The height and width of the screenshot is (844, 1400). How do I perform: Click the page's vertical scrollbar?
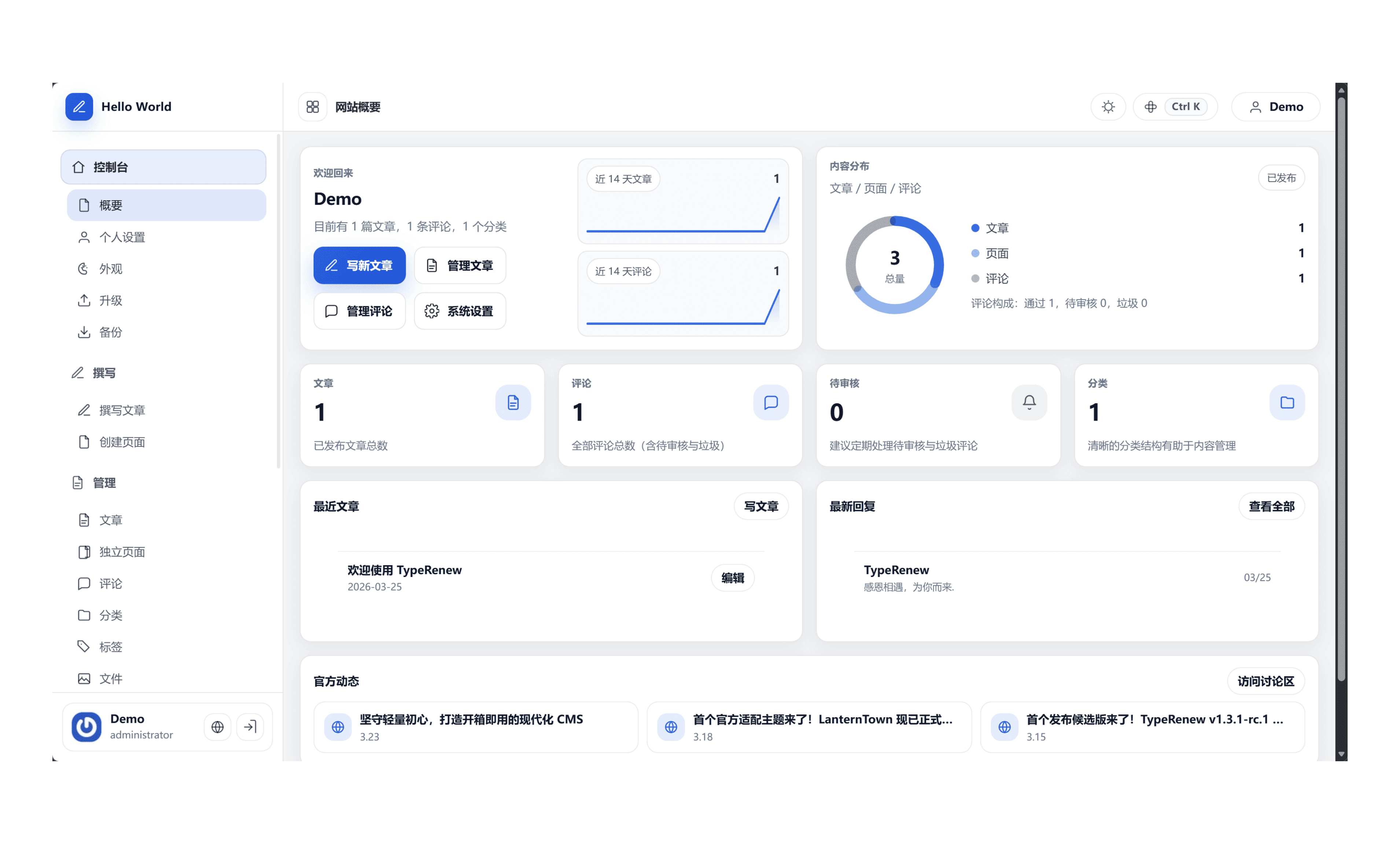point(1341,397)
